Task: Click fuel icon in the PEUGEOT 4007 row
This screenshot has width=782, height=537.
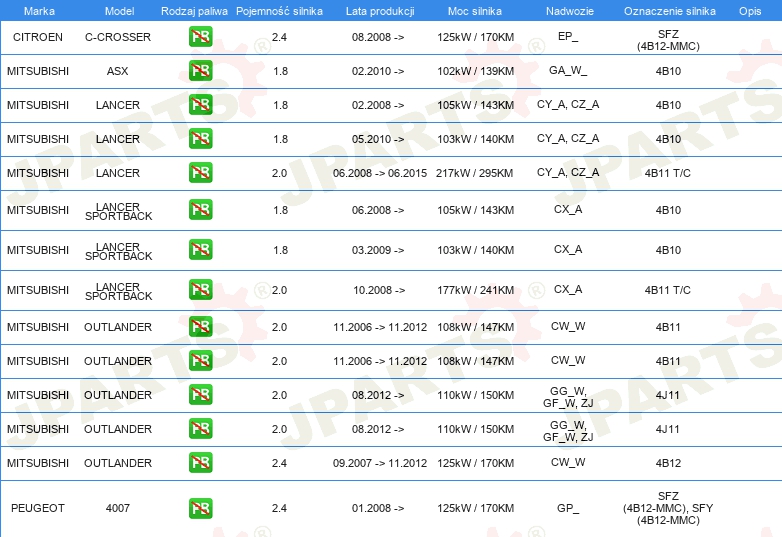Action: tap(200, 508)
